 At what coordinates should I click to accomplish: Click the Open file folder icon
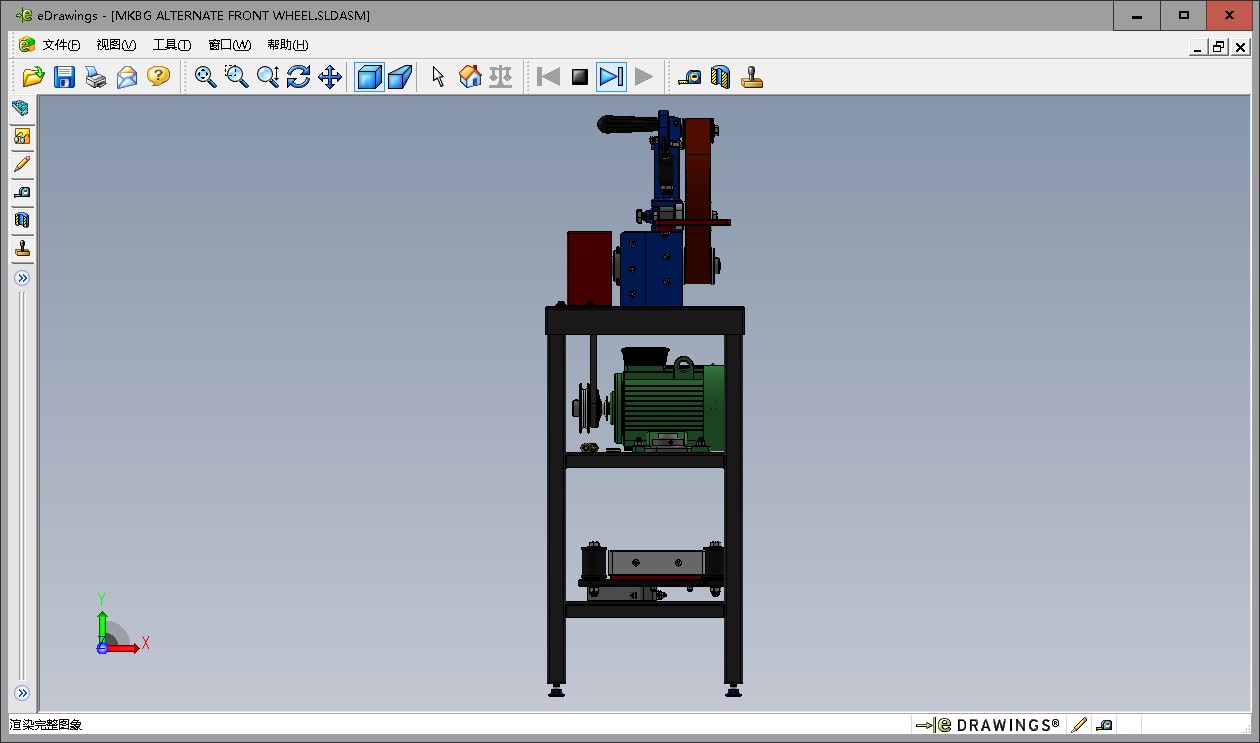coord(34,77)
